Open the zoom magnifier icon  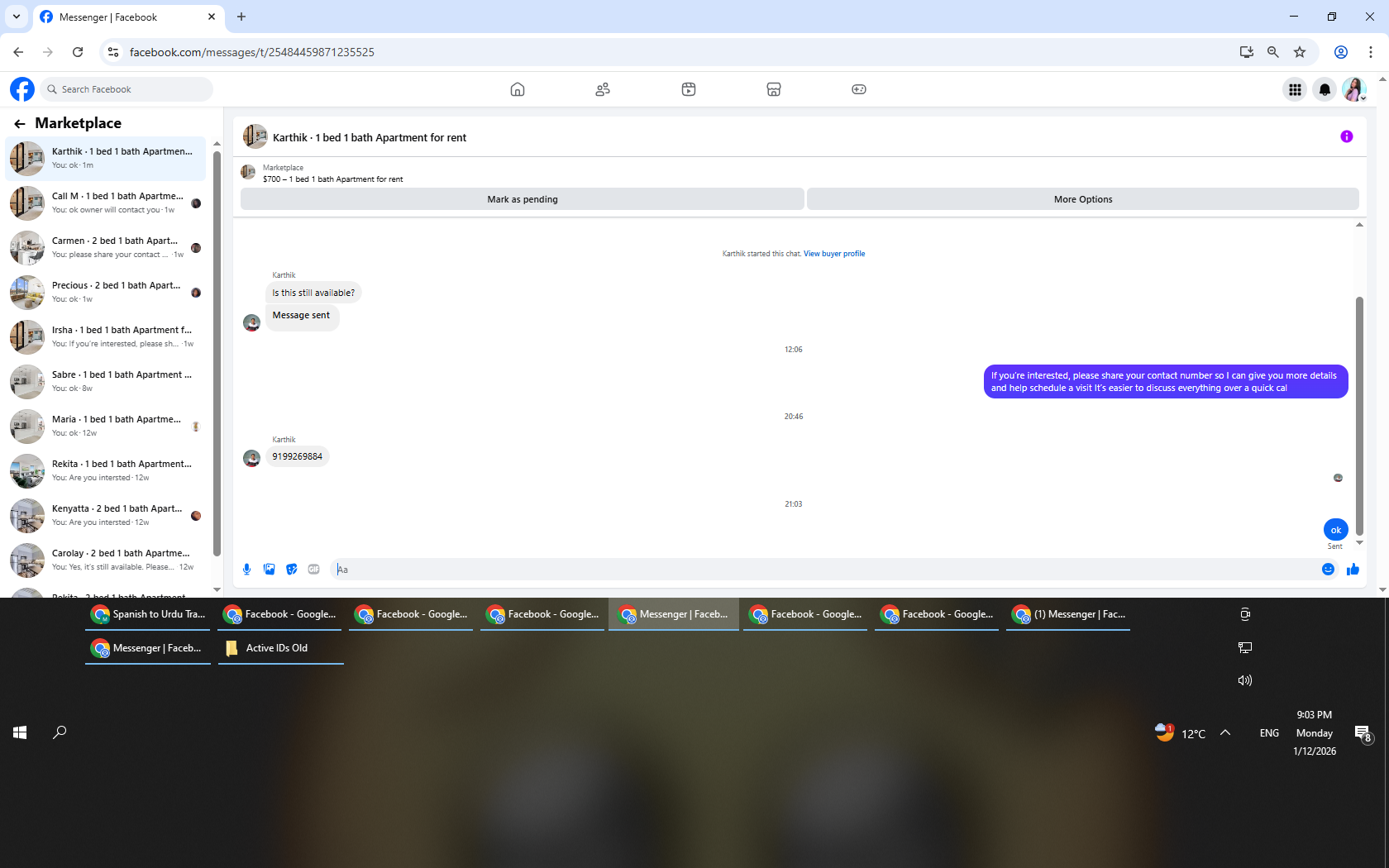(x=1273, y=52)
